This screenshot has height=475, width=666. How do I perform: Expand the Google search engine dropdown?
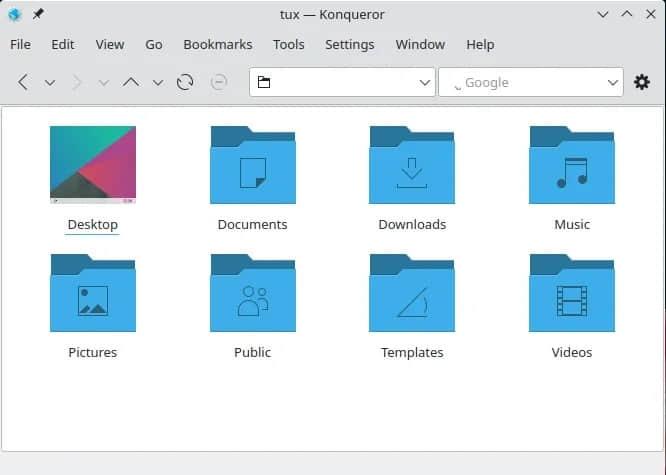coord(612,82)
